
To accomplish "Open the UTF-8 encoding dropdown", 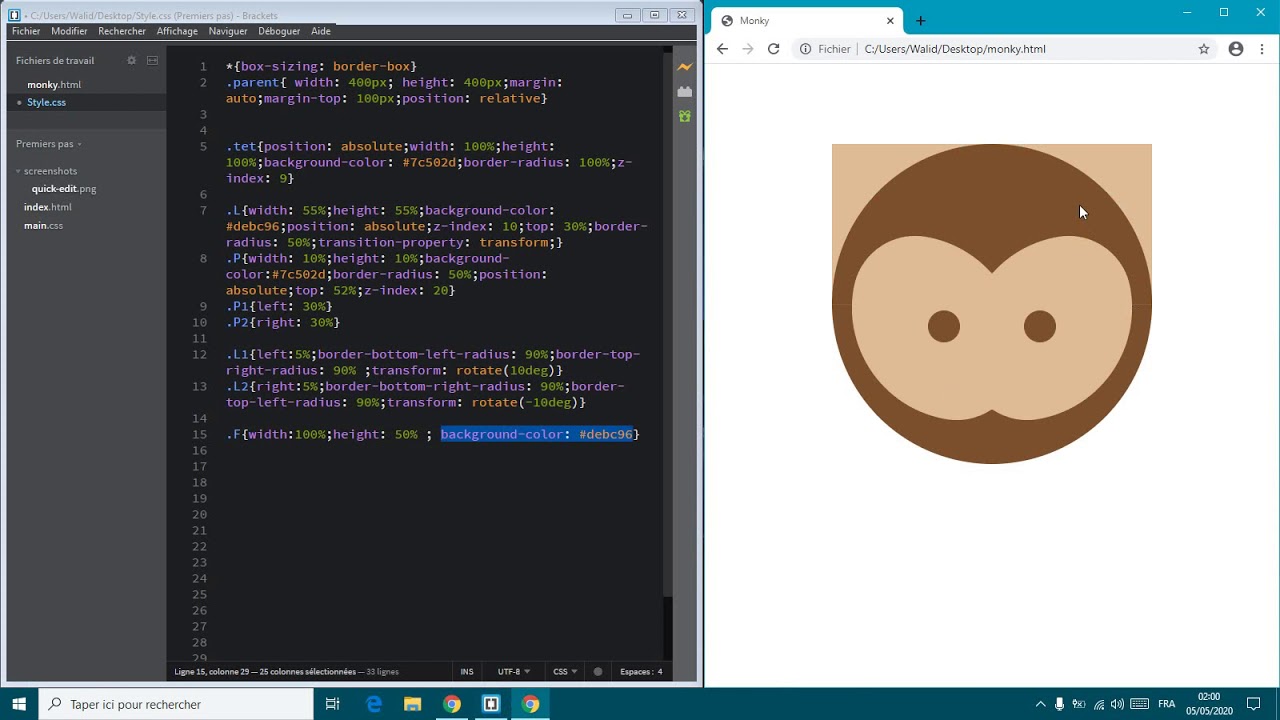I will point(514,672).
